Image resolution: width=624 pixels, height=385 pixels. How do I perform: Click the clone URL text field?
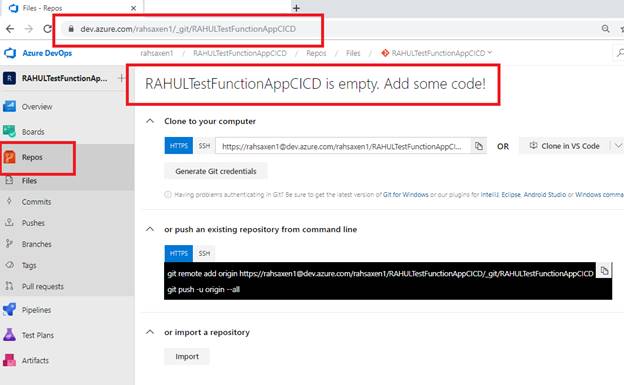point(343,146)
